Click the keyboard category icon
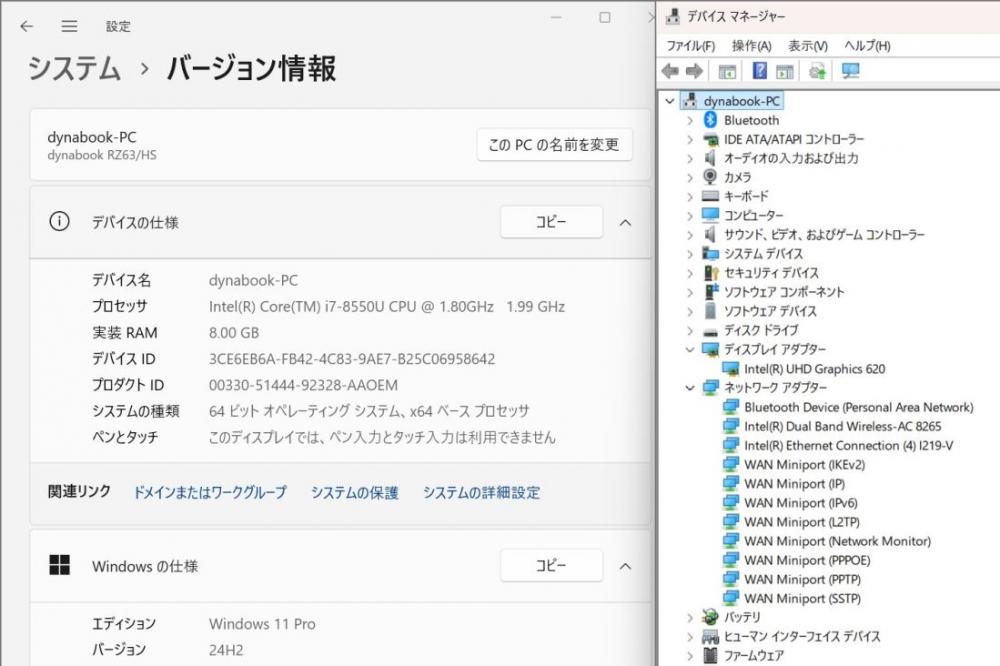 710,196
